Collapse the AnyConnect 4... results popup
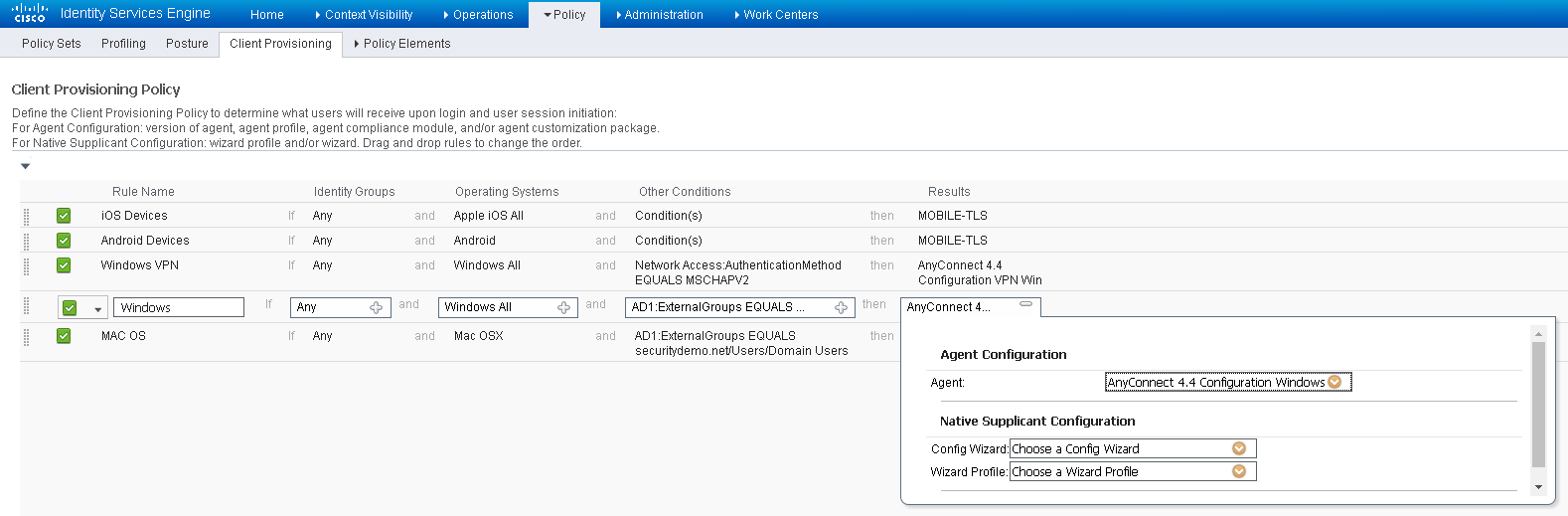 point(1026,304)
